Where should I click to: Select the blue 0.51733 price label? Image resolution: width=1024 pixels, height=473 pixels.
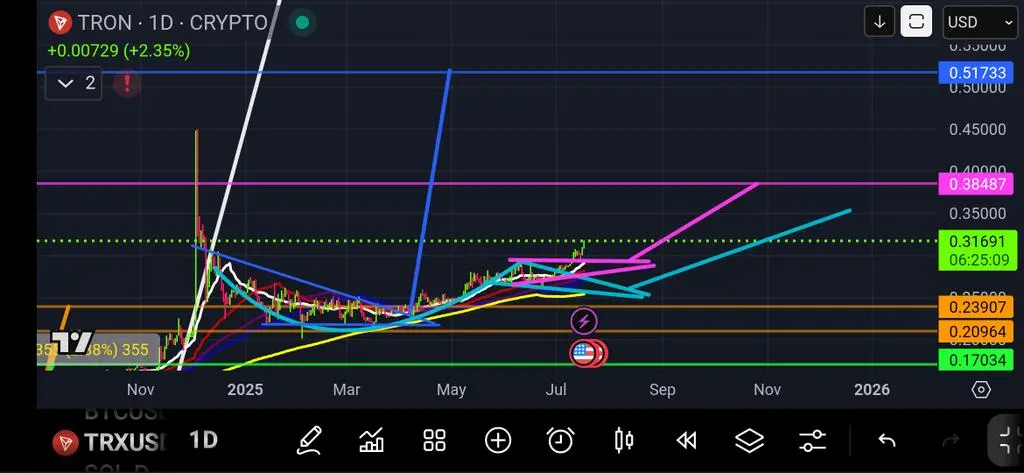coord(978,73)
